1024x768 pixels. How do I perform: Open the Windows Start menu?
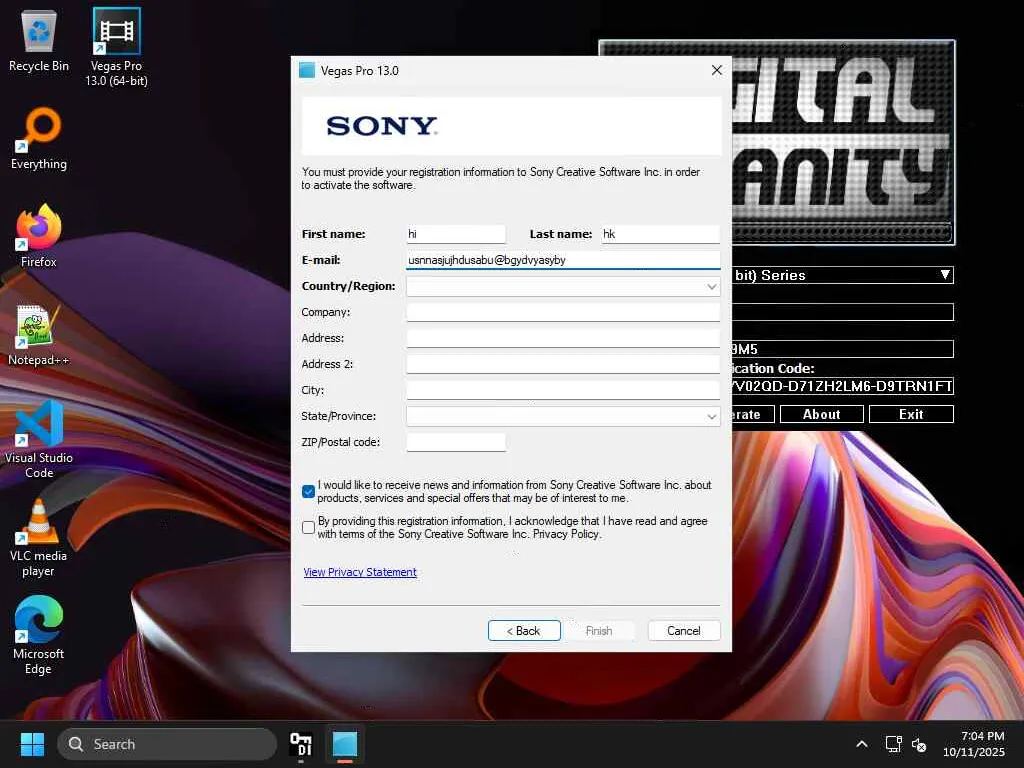(32, 744)
